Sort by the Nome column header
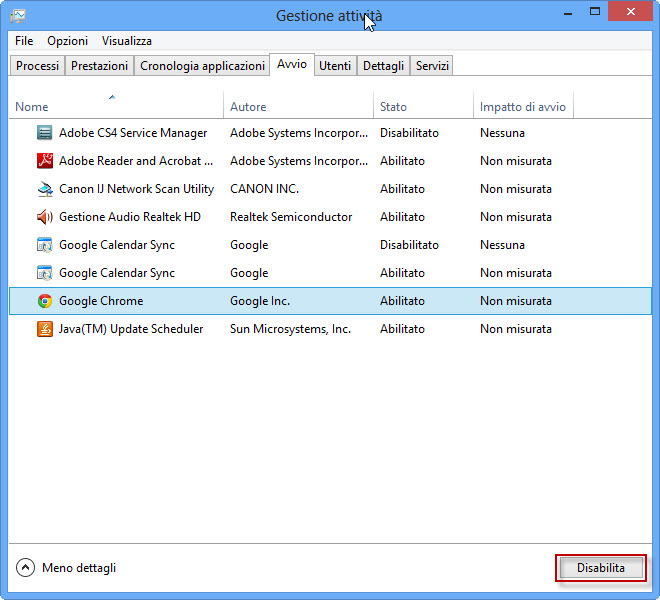This screenshot has height=600, width=660. pyautogui.click(x=116, y=107)
